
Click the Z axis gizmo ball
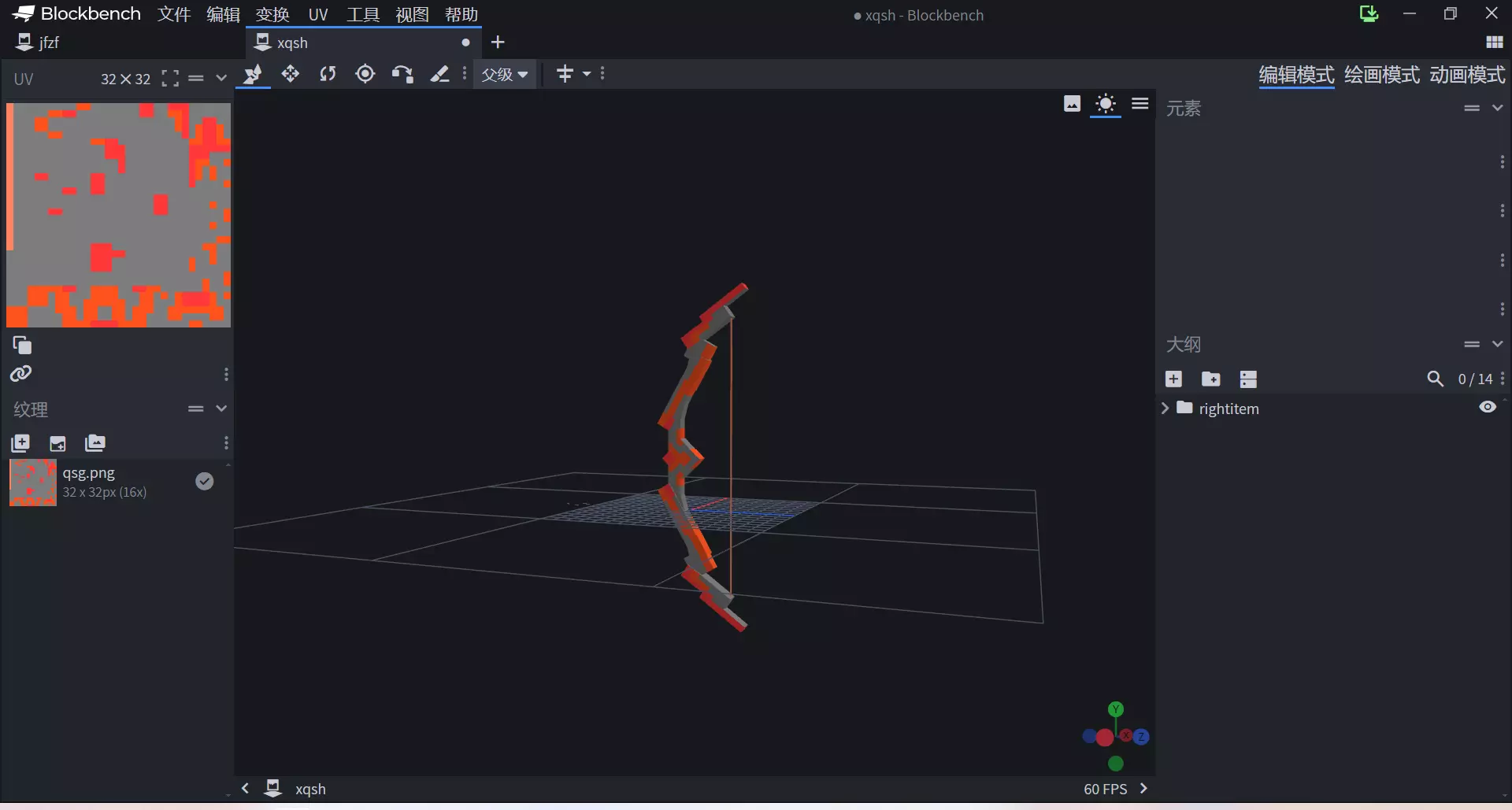coord(1141,737)
